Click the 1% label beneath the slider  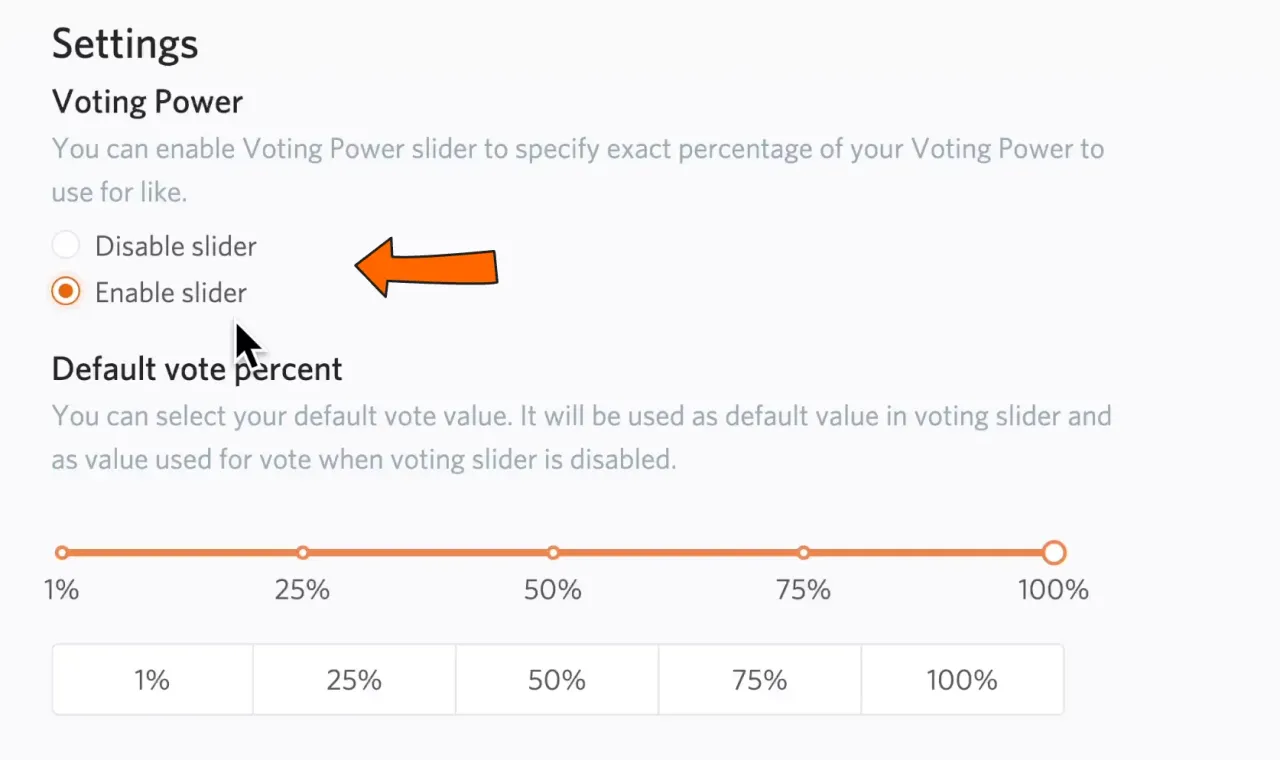coord(62,590)
